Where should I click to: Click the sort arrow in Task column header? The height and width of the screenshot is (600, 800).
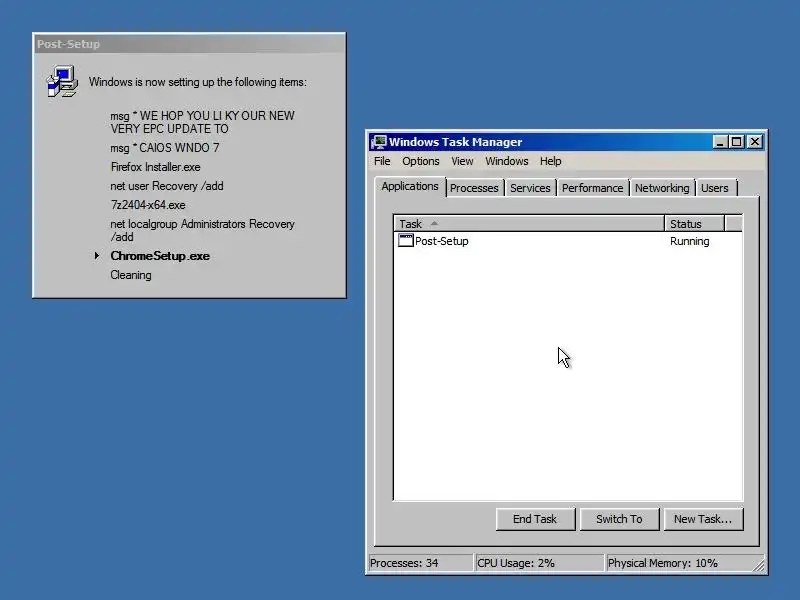coord(434,223)
